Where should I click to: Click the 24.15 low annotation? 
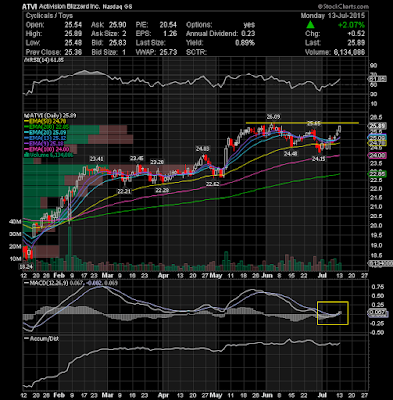click(x=319, y=159)
